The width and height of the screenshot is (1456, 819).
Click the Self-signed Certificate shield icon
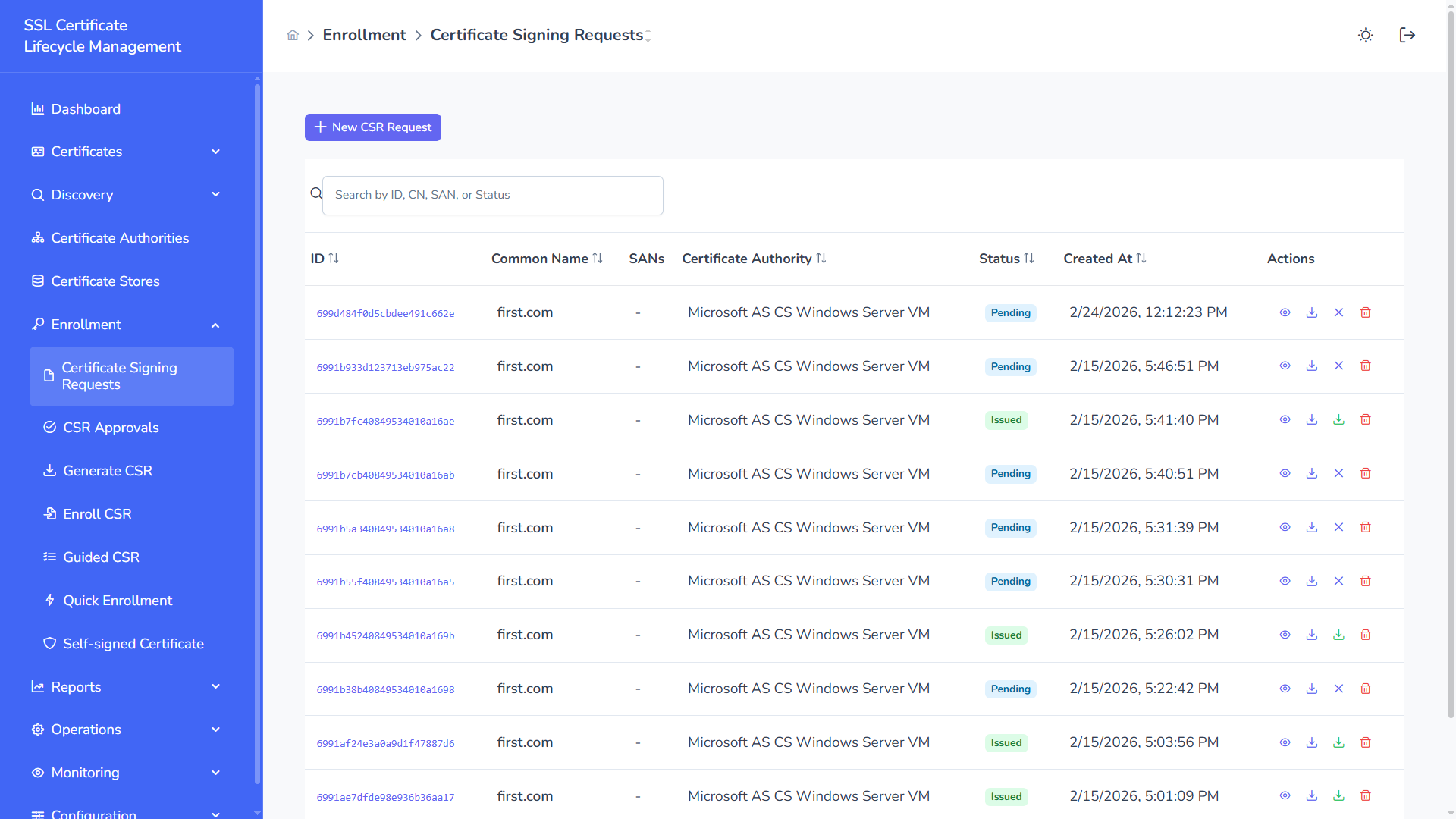pyautogui.click(x=50, y=643)
